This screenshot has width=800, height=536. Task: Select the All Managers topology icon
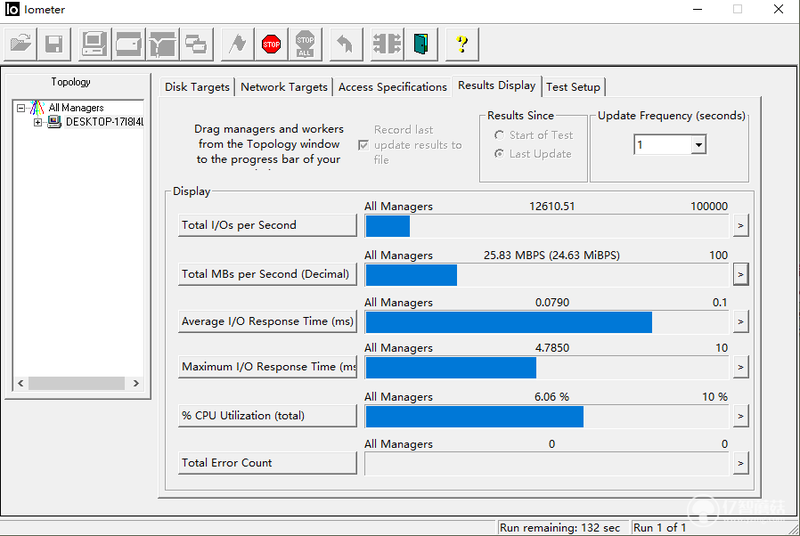[37, 108]
